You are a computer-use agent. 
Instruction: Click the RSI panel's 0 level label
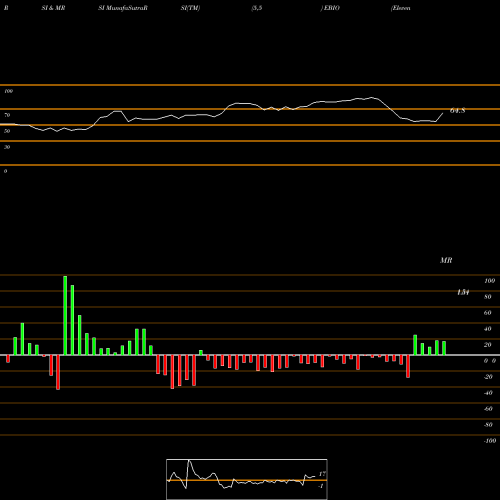tap(5, 171)
